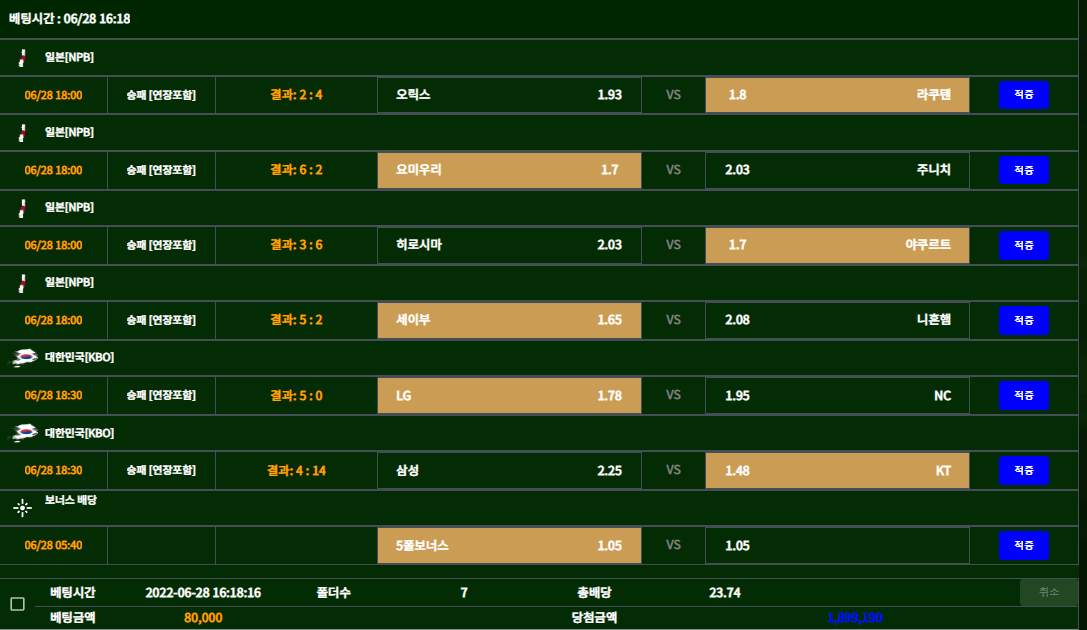Viewport: 1087px width, 630px height.
Task: Select the 야쿠르트 1.7 odds cell
Action: point(837,245)
